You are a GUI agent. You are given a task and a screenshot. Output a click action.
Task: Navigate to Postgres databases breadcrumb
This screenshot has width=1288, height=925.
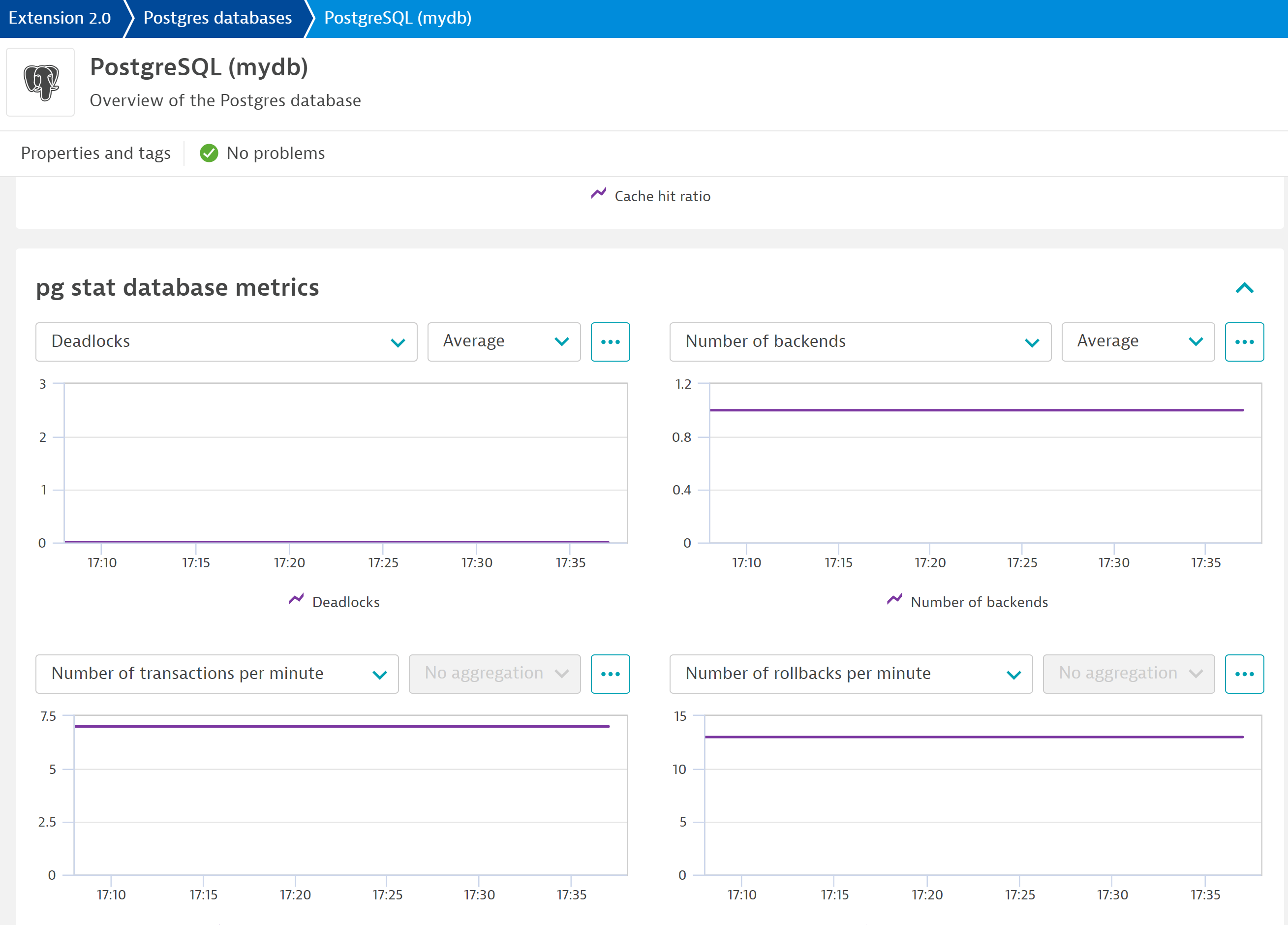pos(216,18)
